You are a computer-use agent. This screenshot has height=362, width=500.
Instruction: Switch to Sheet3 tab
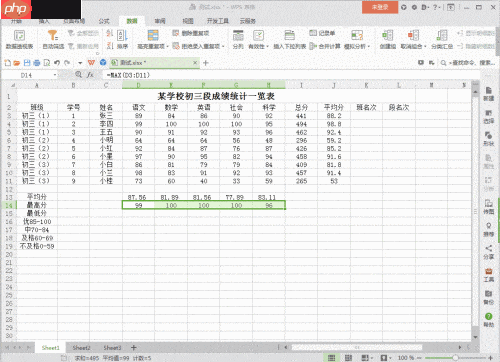(112, 348)
